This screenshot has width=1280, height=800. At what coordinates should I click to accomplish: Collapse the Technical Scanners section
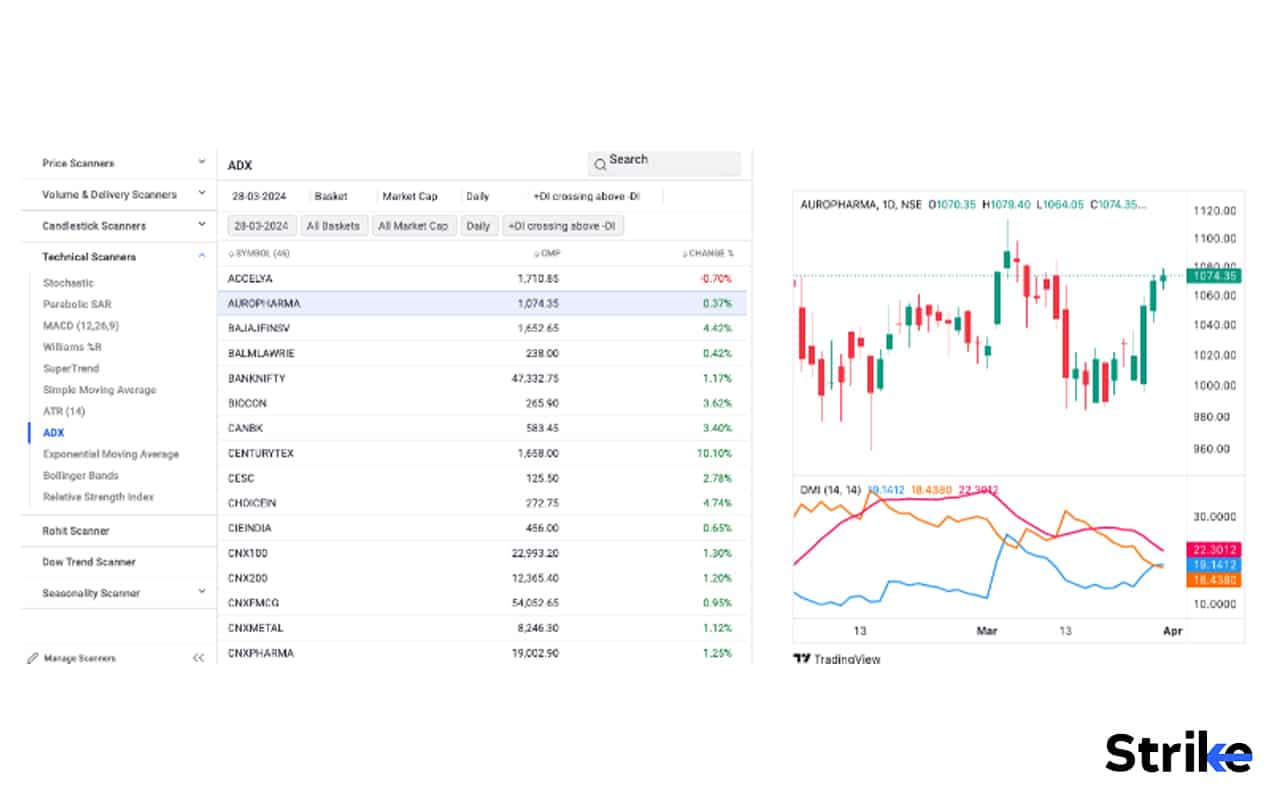tap(120, 257)
